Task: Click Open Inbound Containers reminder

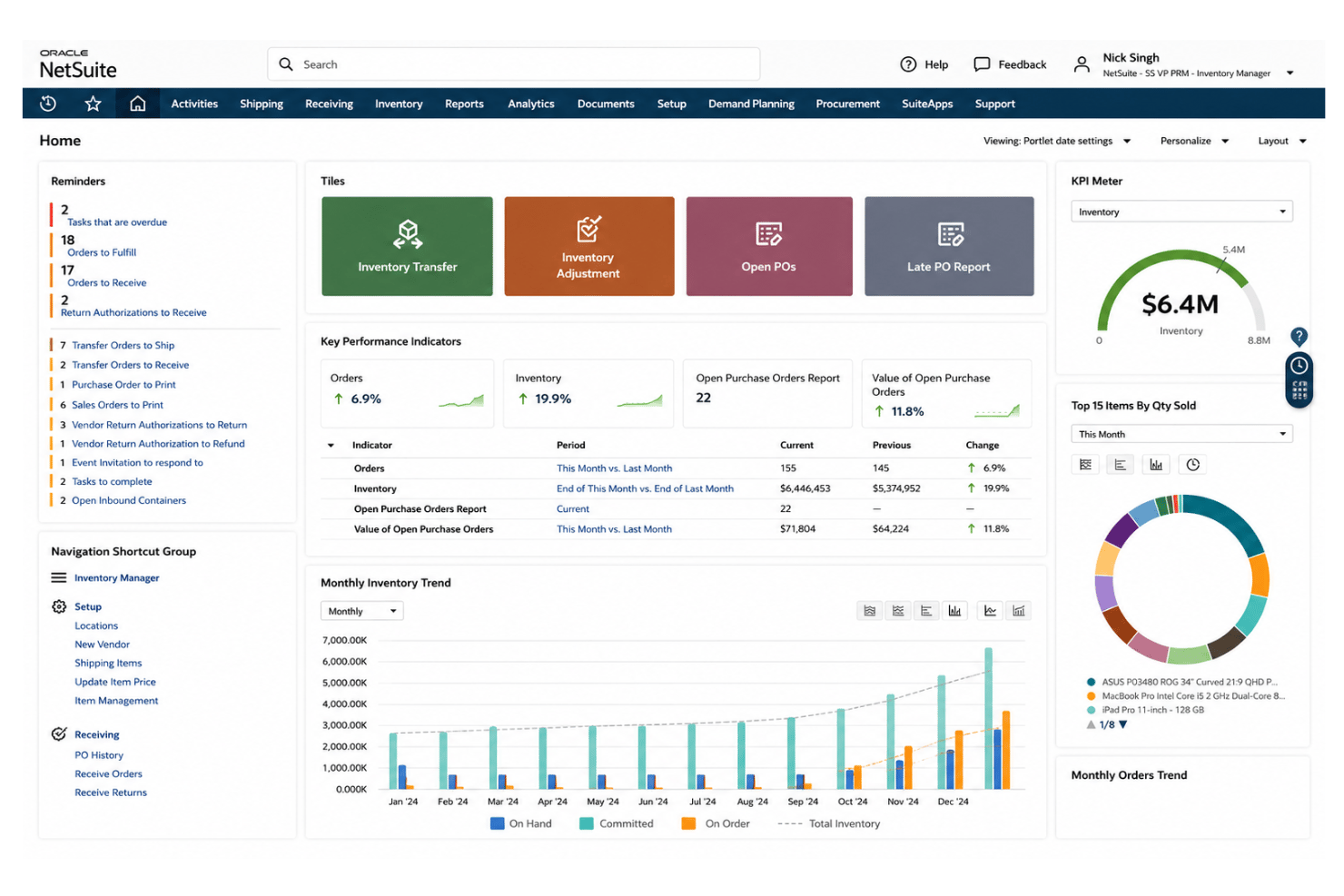Action: 129,500
